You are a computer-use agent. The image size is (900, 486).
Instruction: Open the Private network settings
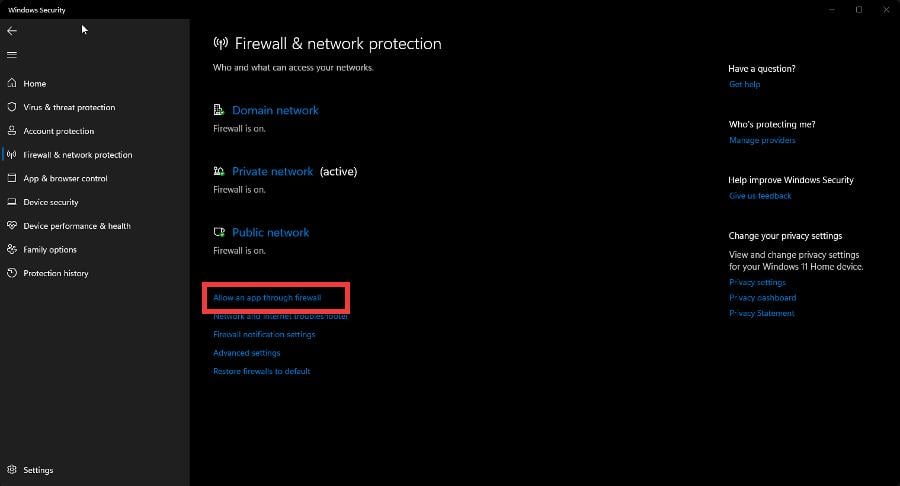coord(272,171)
